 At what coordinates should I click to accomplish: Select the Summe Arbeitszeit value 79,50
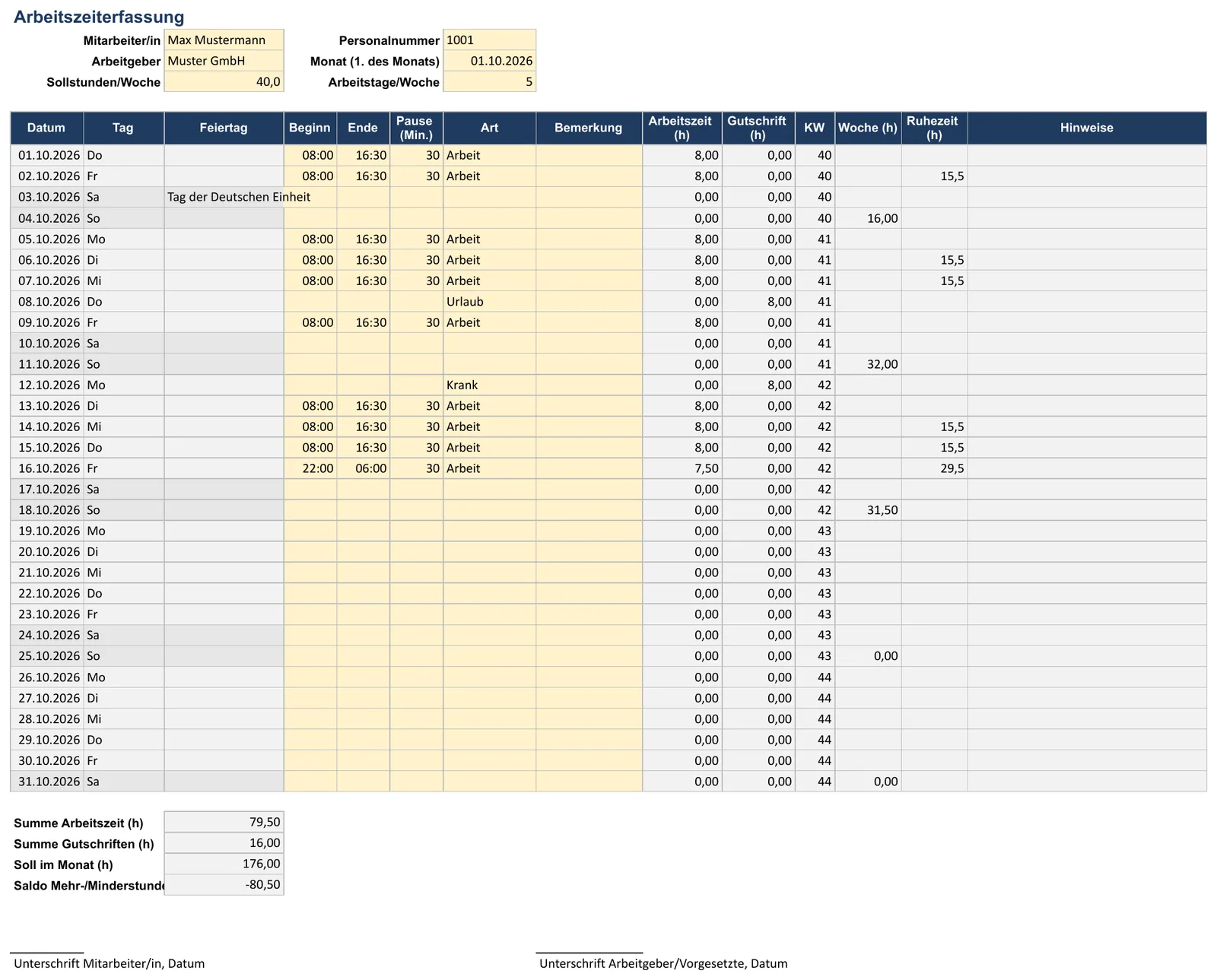(x=224, y=822)
